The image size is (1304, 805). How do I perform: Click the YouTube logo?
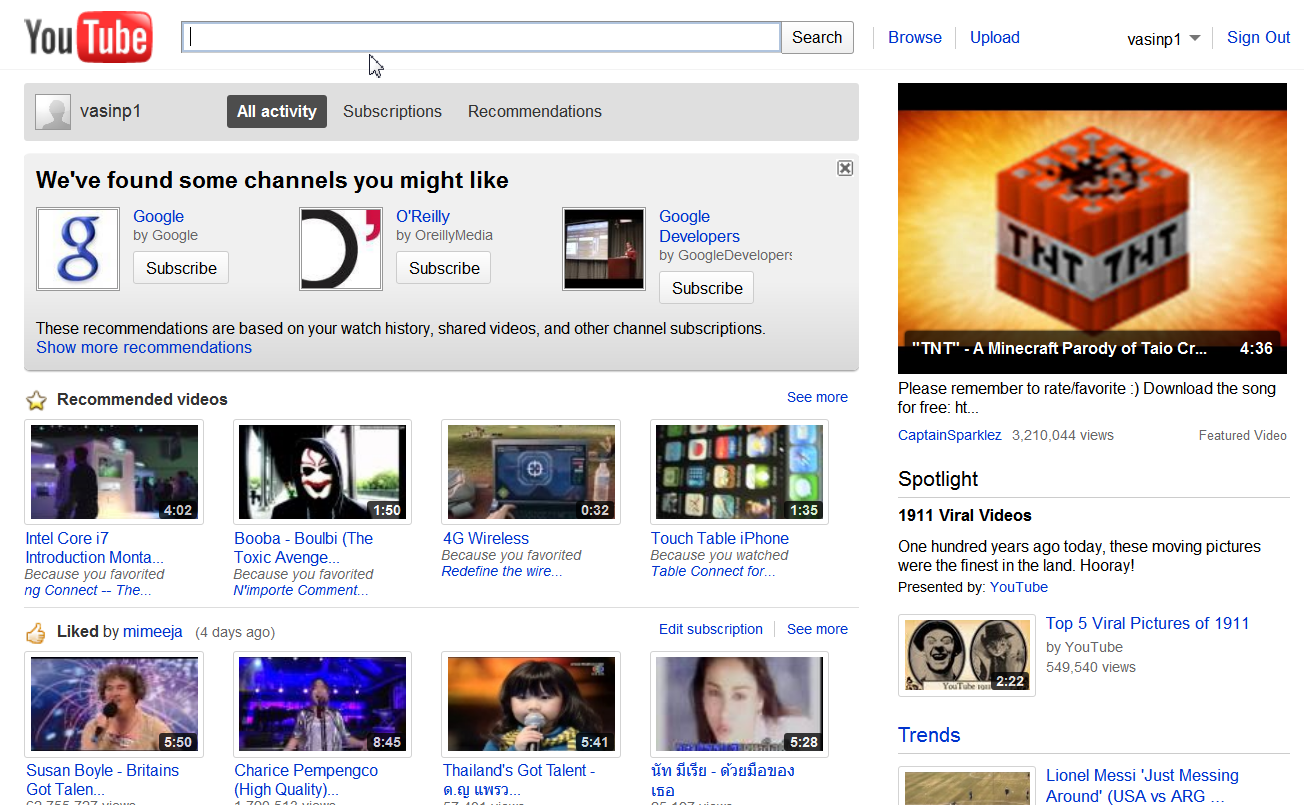pyautogui.click(x=88, y=37)
